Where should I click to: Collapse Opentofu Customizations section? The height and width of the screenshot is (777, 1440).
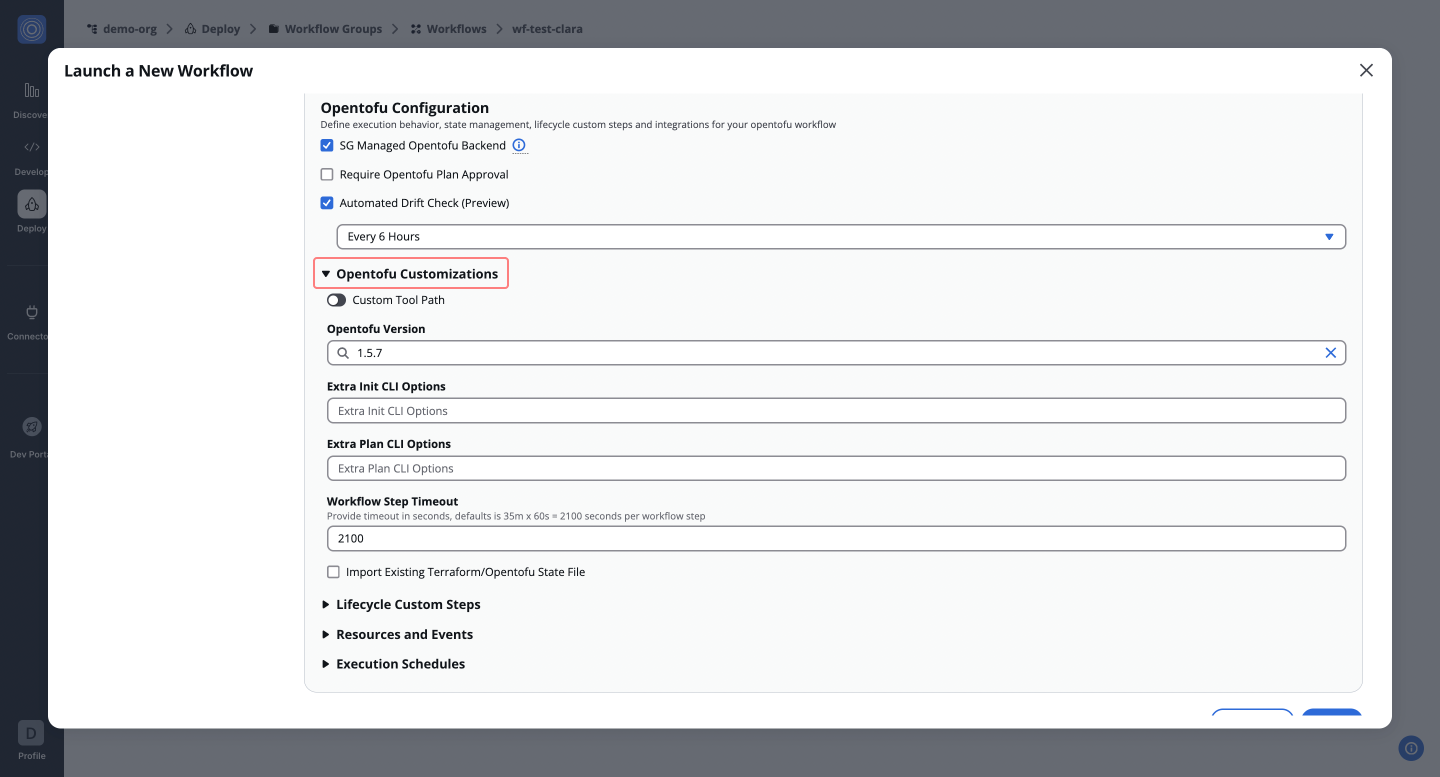click(x=411, y=274)
